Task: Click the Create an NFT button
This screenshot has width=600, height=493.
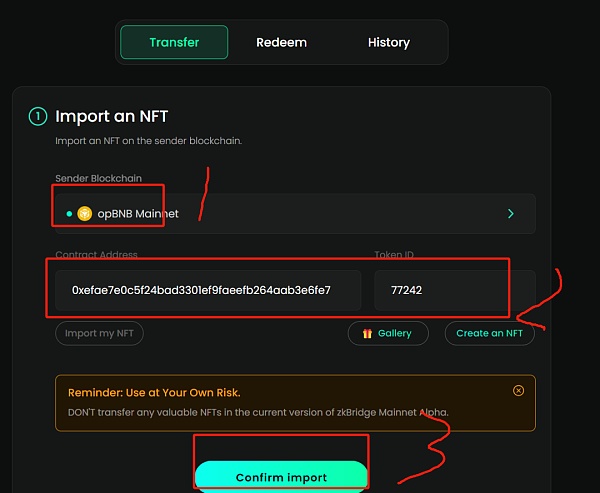Action: [x=489, y=333]
